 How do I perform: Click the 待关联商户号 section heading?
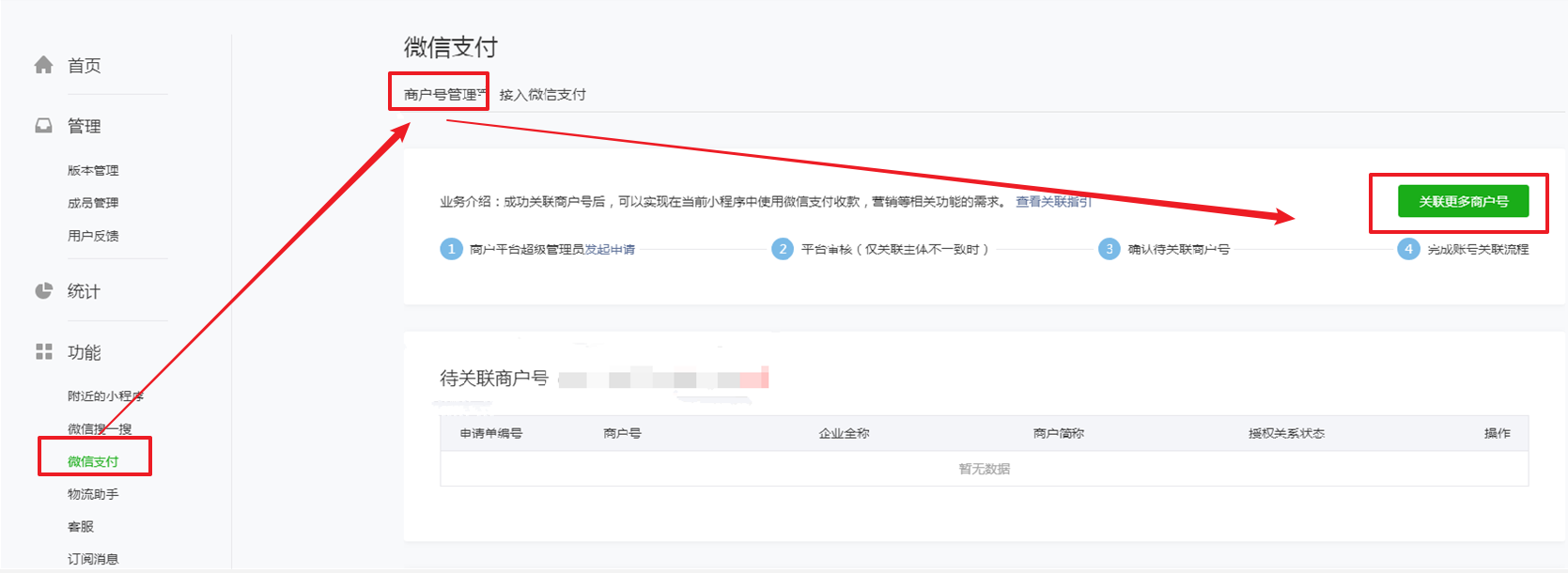tap(494, 378)
